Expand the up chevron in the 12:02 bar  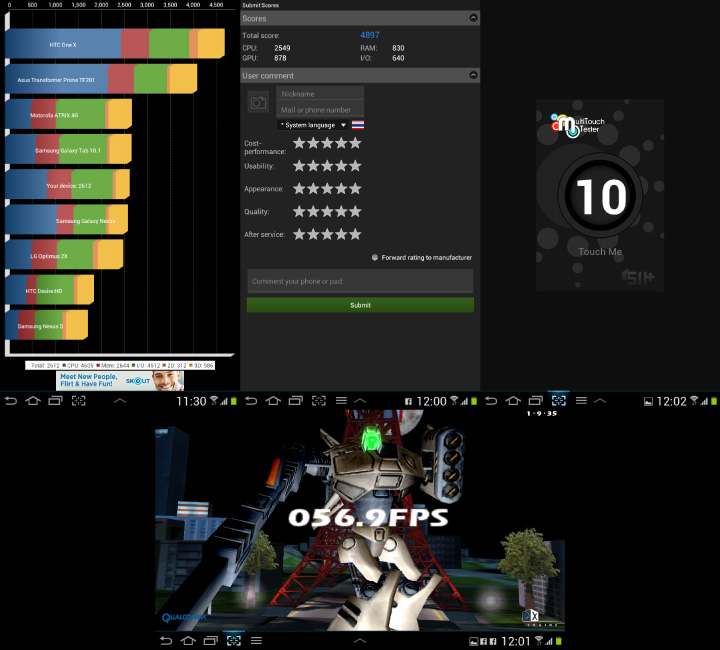[x=600, y=401]
